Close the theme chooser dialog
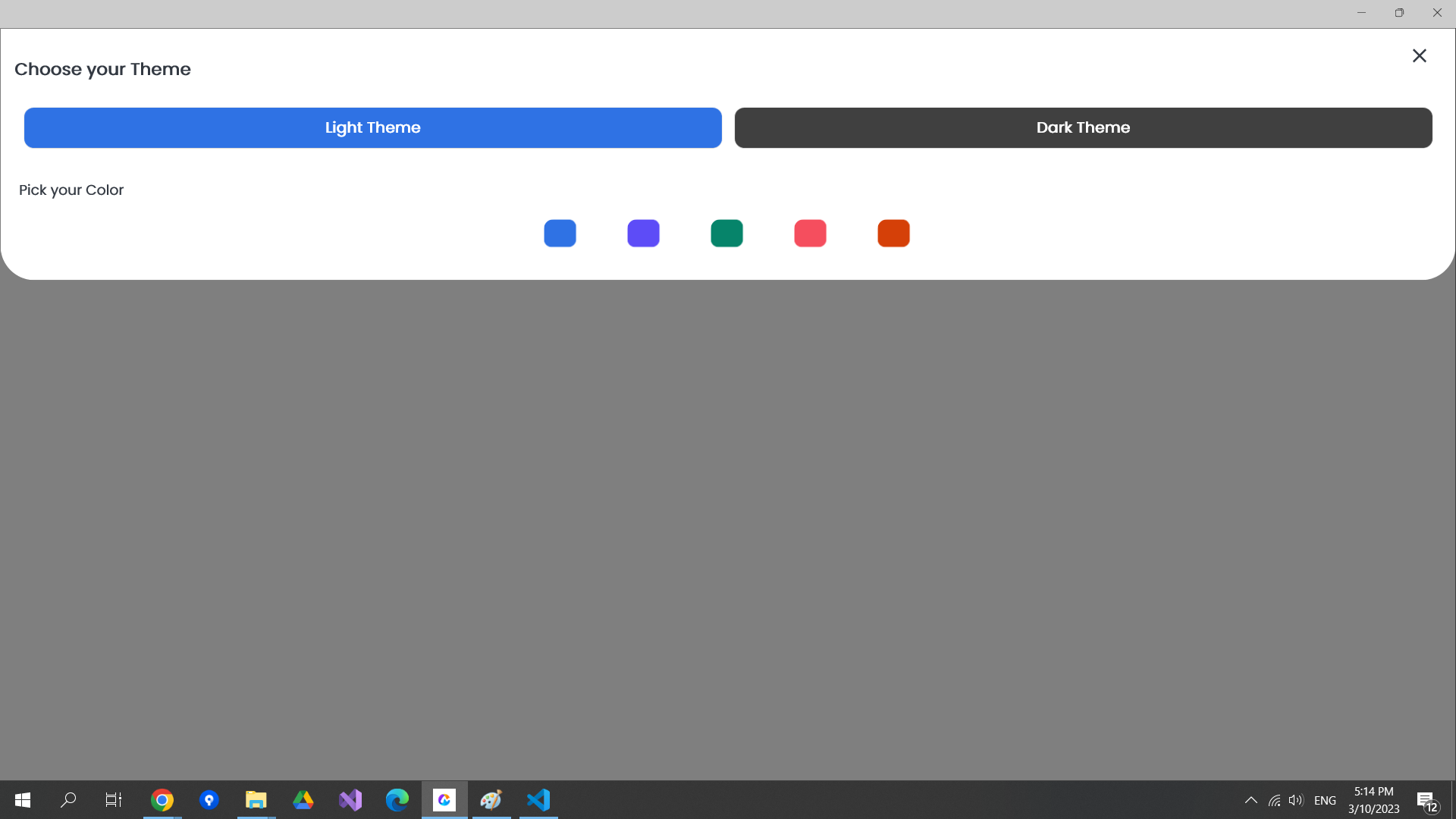1456x819 pixels. pyautogui.click(x=1419, y=55)
